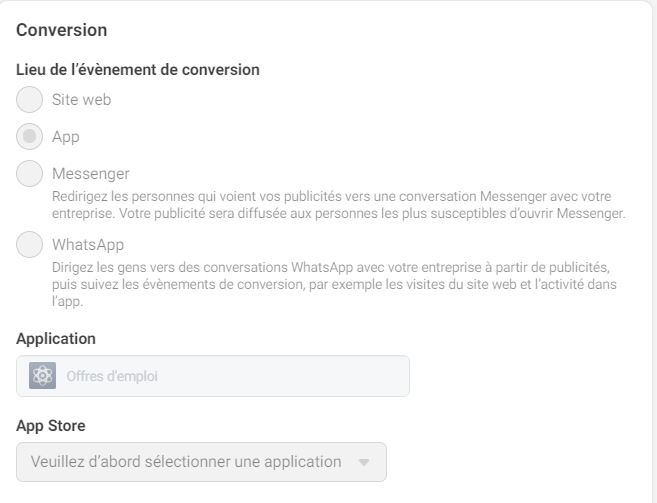Viewport: 657px width, 503px height.
Task: Click the Lieu de l'évènement de conversion heading
Action: (x=138, y=70)
